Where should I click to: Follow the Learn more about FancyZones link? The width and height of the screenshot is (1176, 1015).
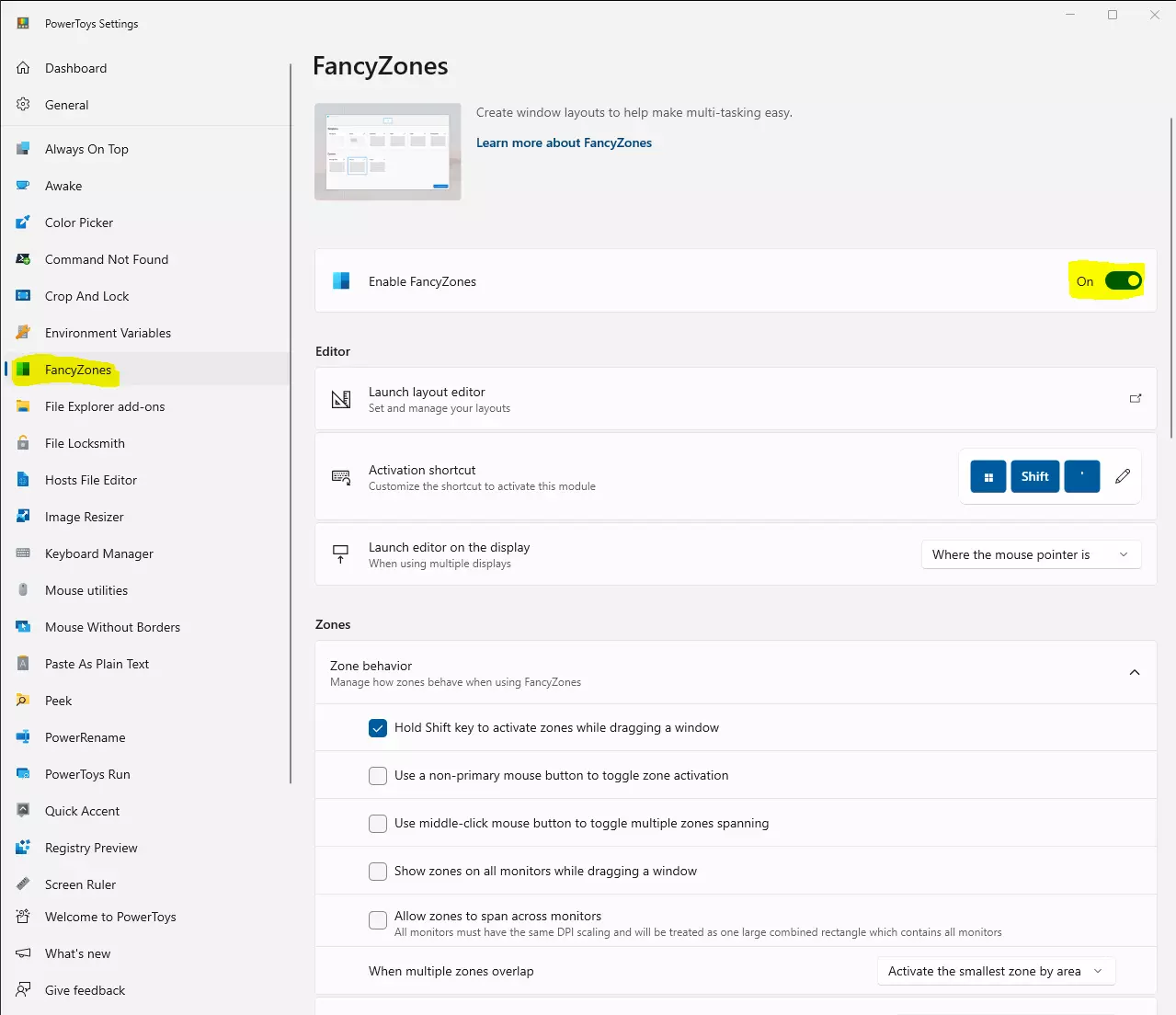coord(564,143)
